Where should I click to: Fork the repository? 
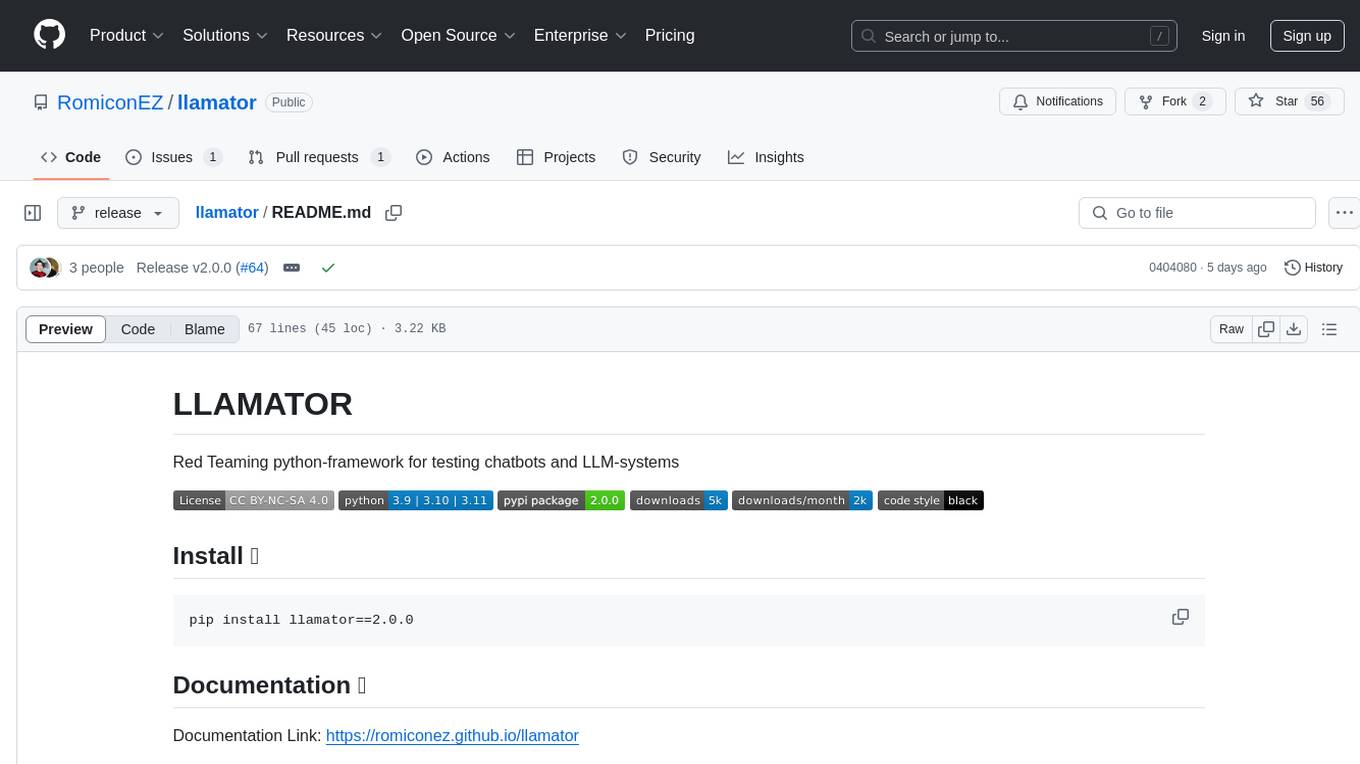pos(1174,101)
